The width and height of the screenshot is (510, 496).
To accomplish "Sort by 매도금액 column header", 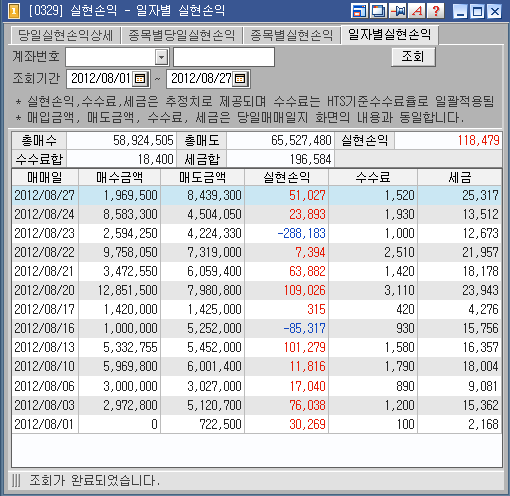I will (x=202, y=177).
